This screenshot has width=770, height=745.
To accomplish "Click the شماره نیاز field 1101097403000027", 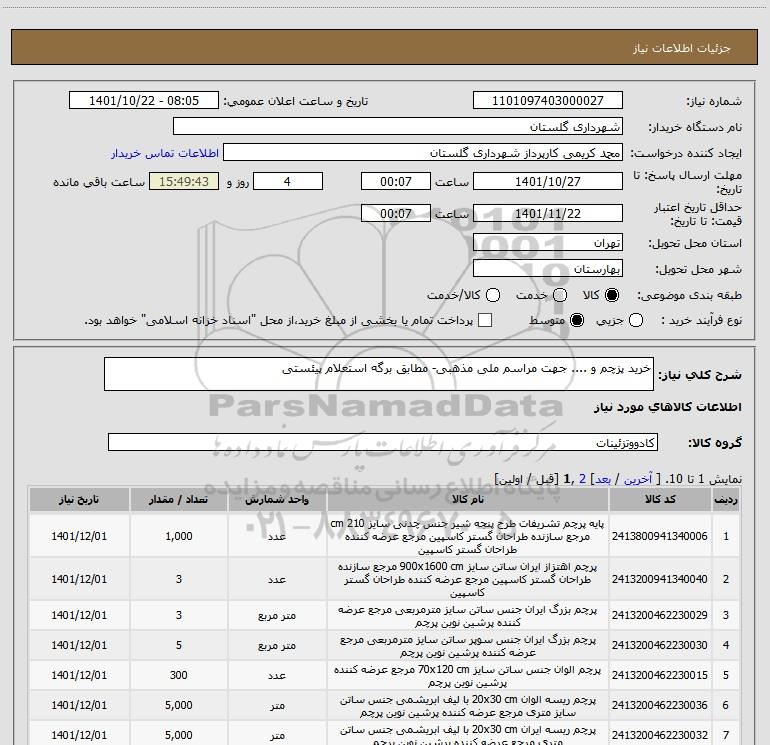I will coord(548,101).
